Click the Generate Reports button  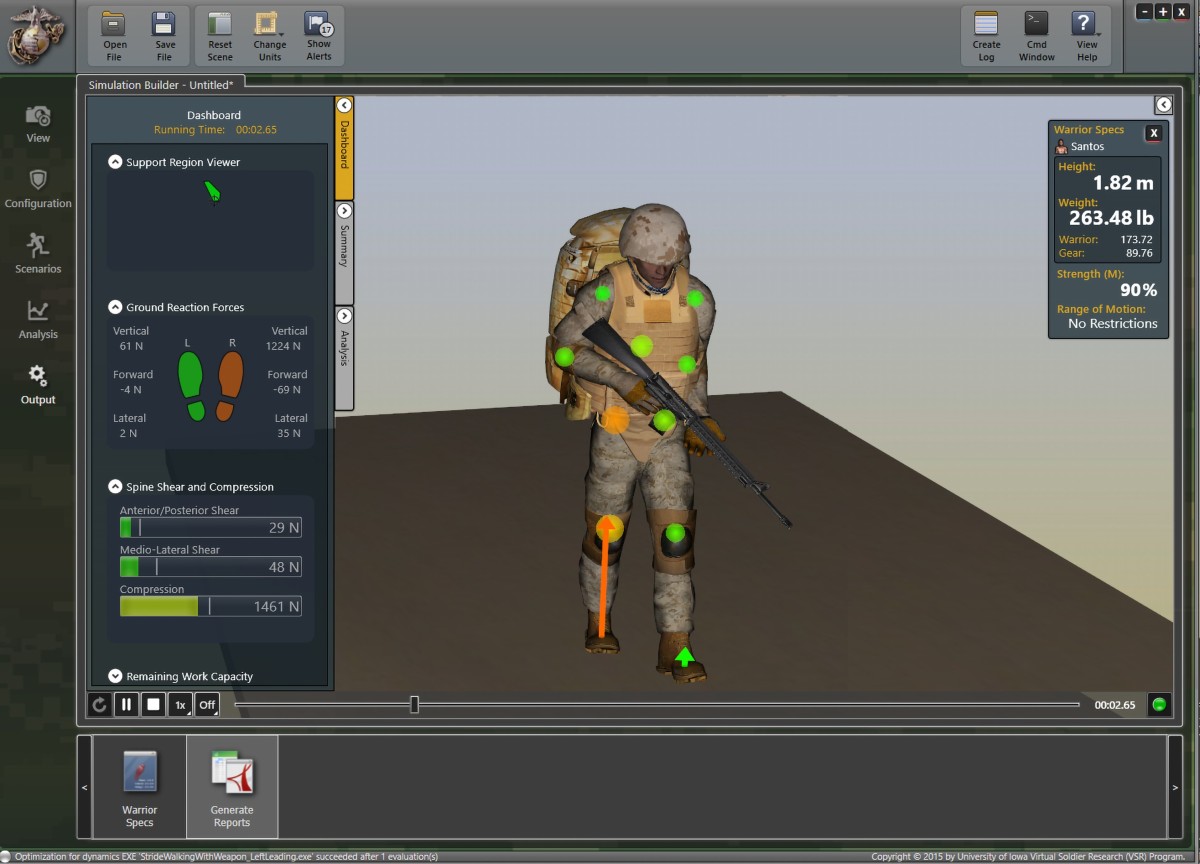pos(232,787)
